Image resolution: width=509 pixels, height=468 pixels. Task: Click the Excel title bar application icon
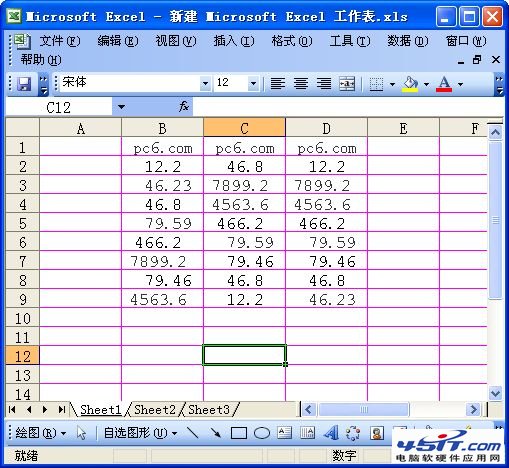14,16
